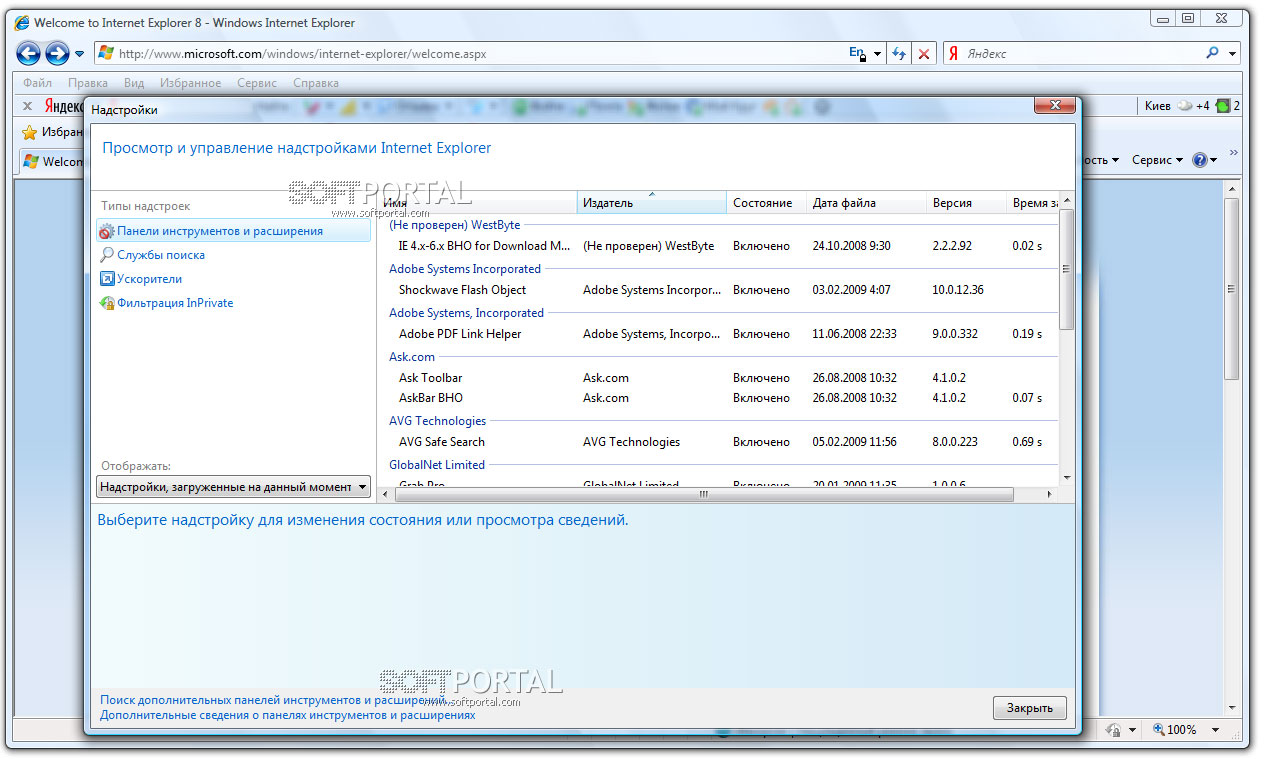1267x759 pixels.
Task: Click the security zone lock status icon
Action: point(1115,731)
